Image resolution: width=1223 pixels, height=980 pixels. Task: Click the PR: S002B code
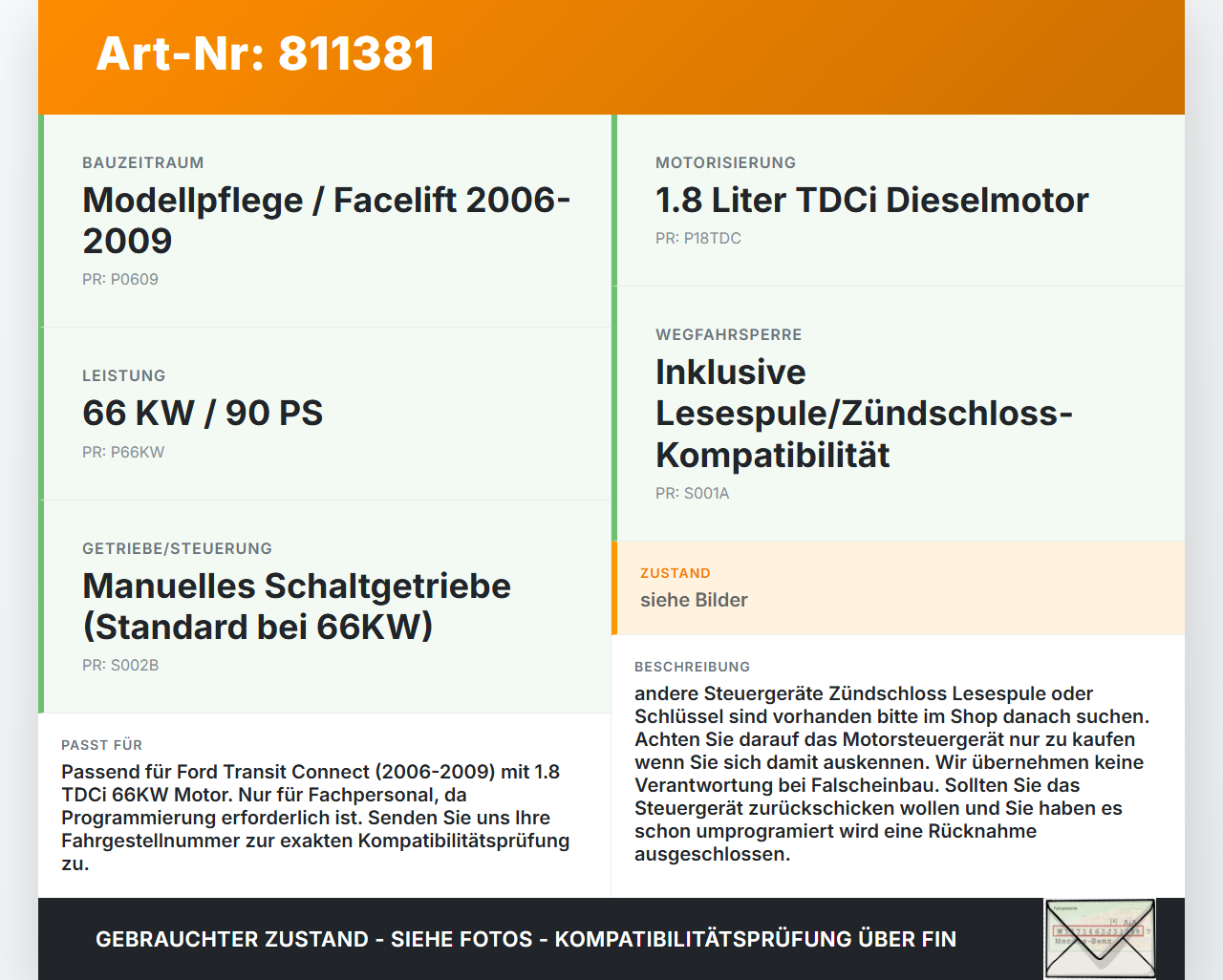(120, 665)
